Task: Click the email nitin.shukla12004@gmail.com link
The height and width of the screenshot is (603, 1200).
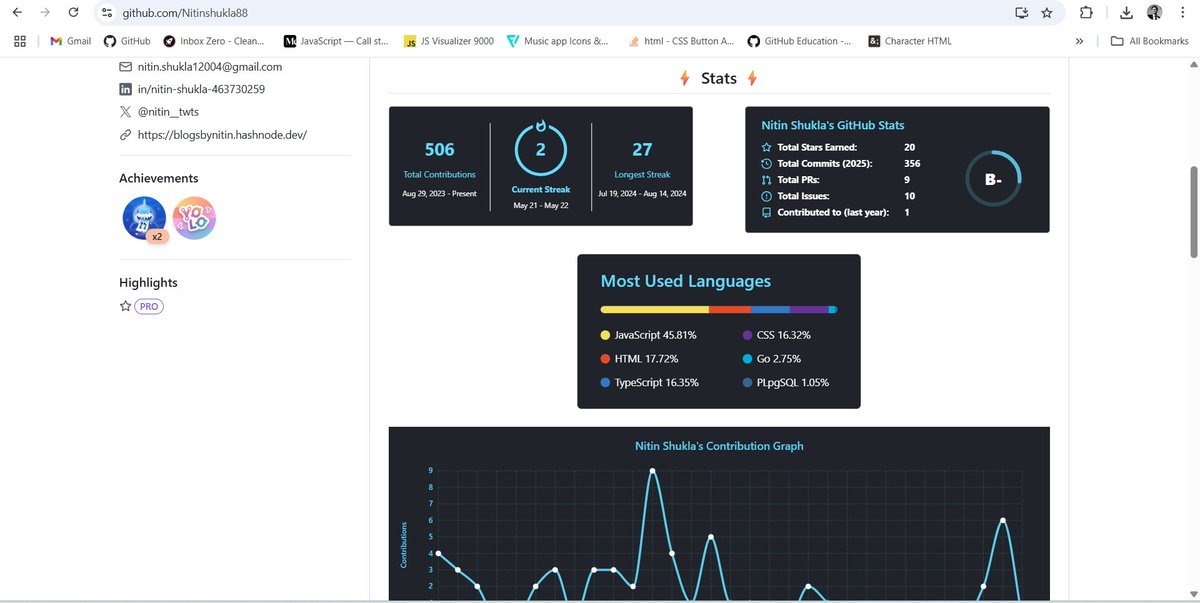Action: coord(210,67)
